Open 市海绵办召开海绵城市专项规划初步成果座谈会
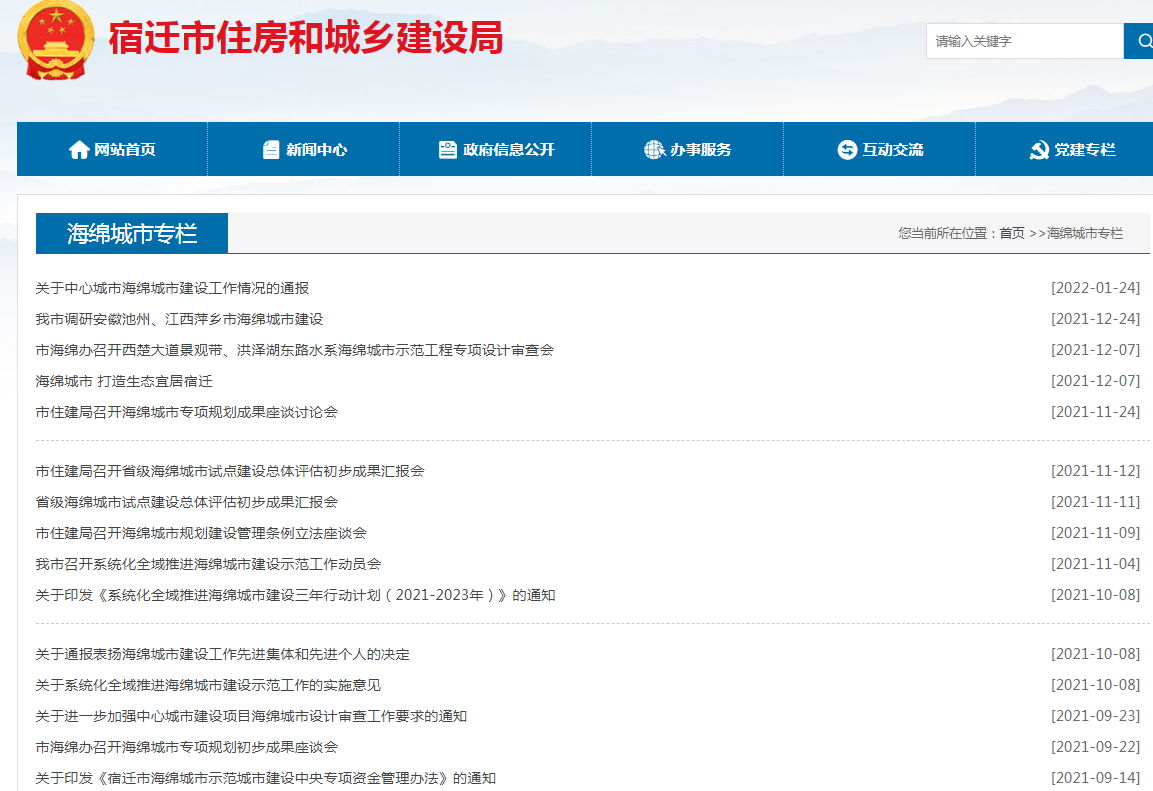1153x791 pixels. coord(187,746)
